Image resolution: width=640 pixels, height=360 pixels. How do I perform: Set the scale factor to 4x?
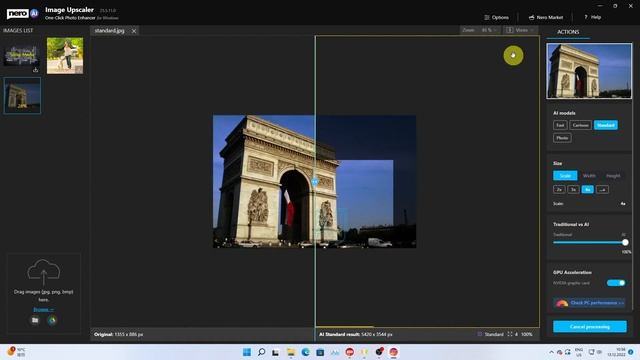pos(587,189)
